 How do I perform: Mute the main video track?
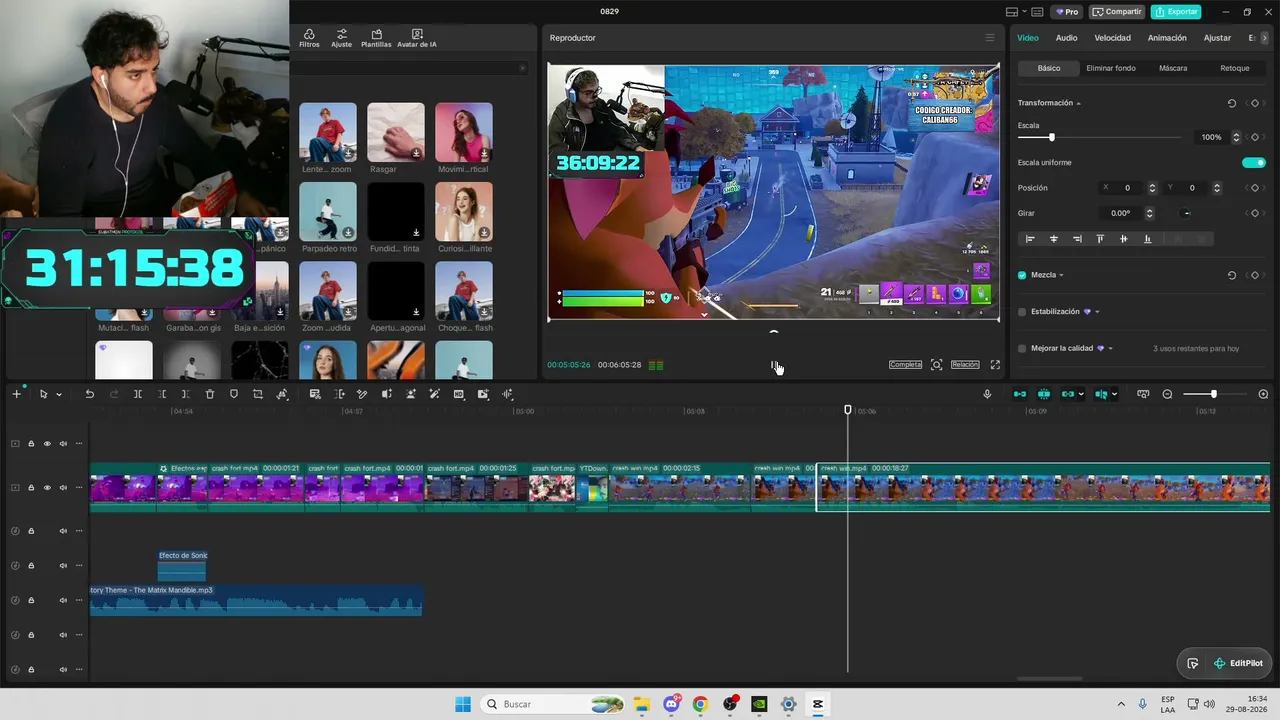(x=62, y=488)
